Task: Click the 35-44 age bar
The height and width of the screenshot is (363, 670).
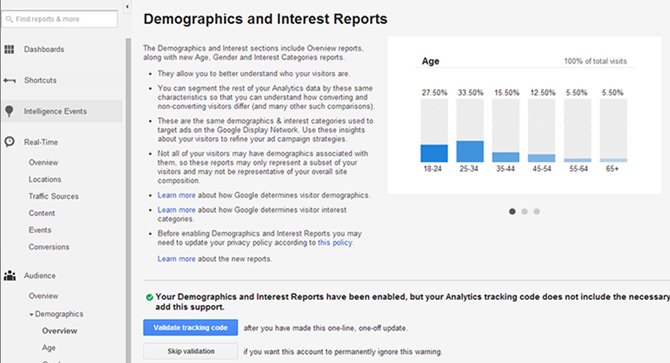Action: coord(506,157)
